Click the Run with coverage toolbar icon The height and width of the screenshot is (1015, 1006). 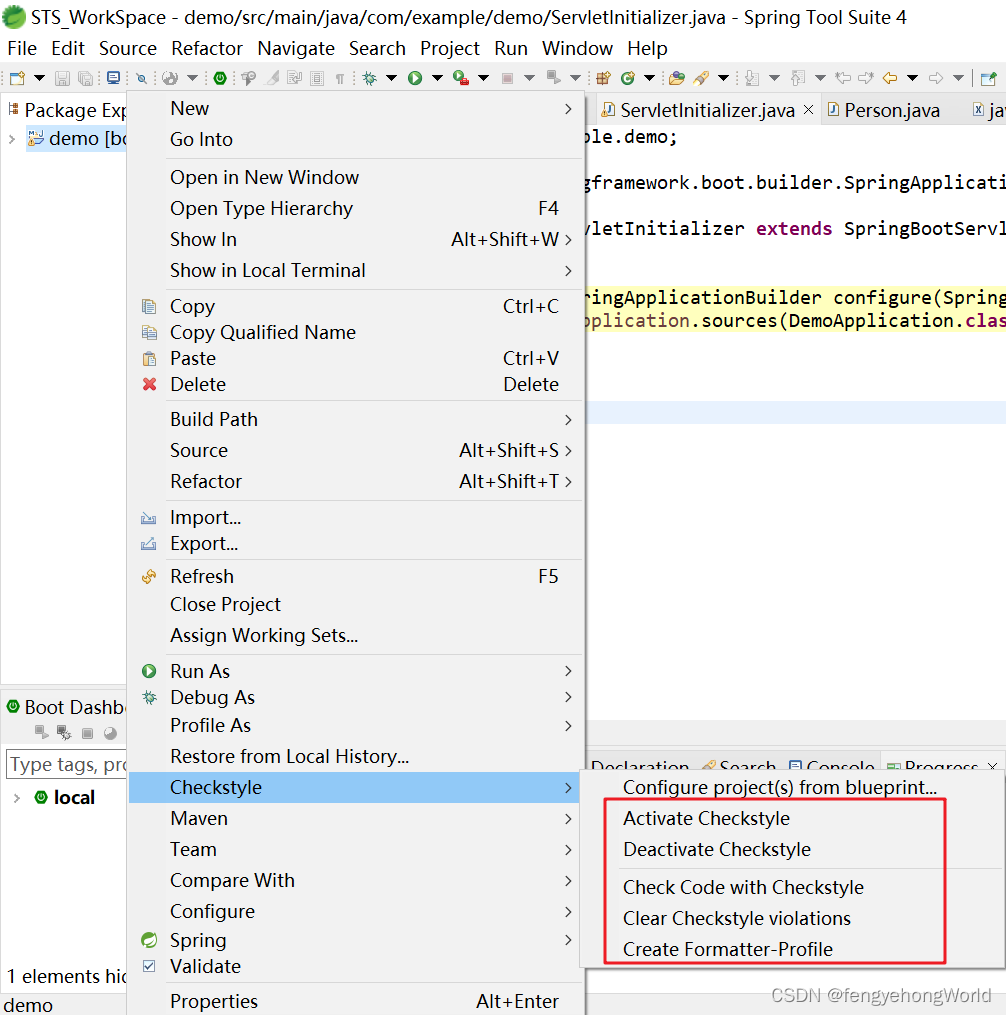click(x=461, y=78)
